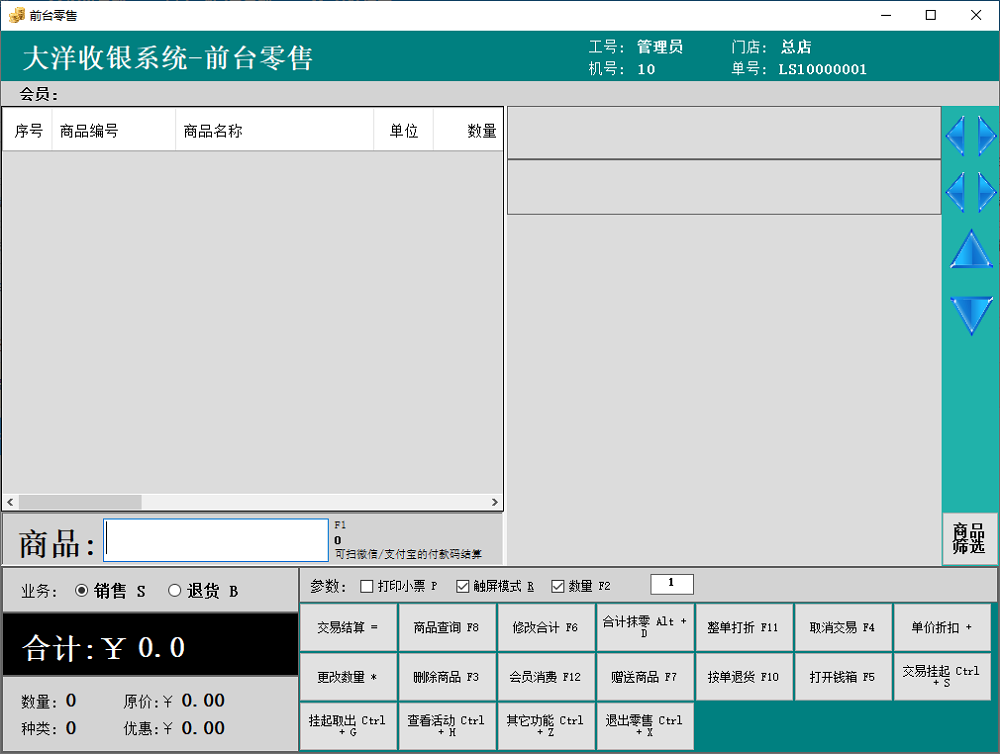The height and width of the screenshot is (754, 1000).
Task: Click the horizontal scrollbar right arrow
Action: point(494,502)
